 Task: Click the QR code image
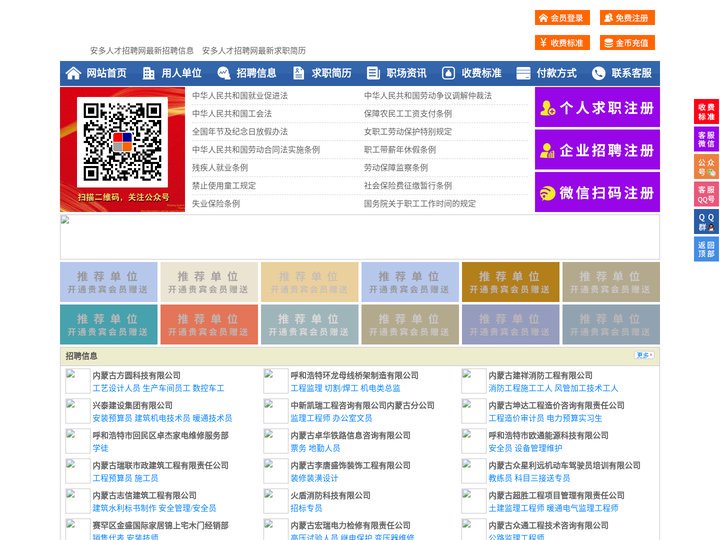pyautogui.click(x=122, y=142)
